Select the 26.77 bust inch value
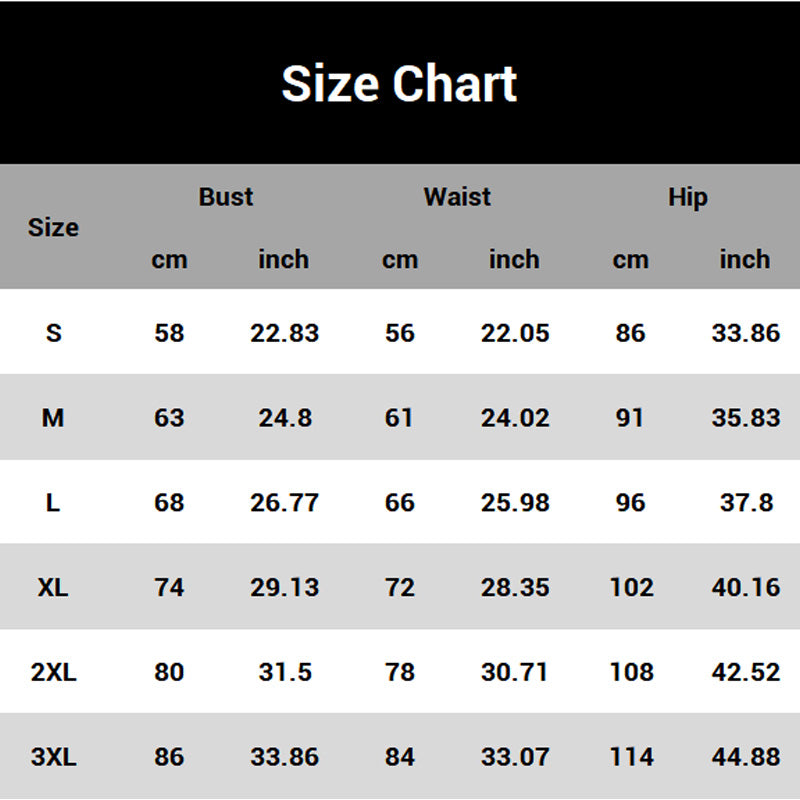Viewport: 800px width, 800px height. tap(284, 503)
